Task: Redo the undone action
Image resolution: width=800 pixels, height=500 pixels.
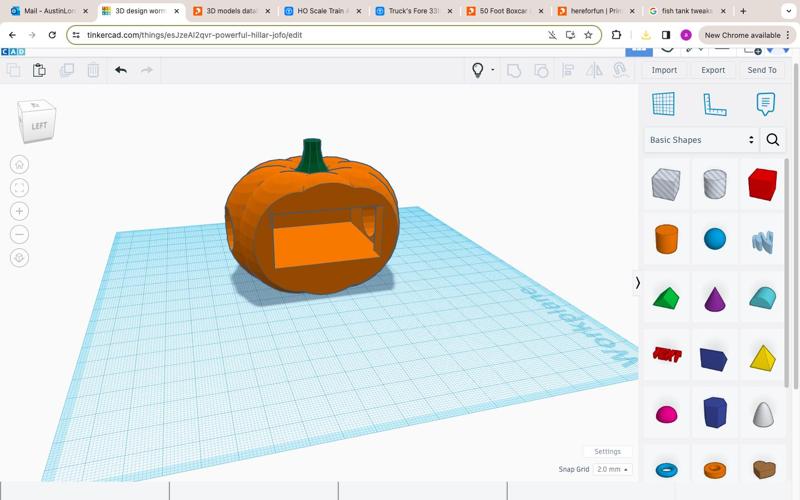Action: point(146,70)
